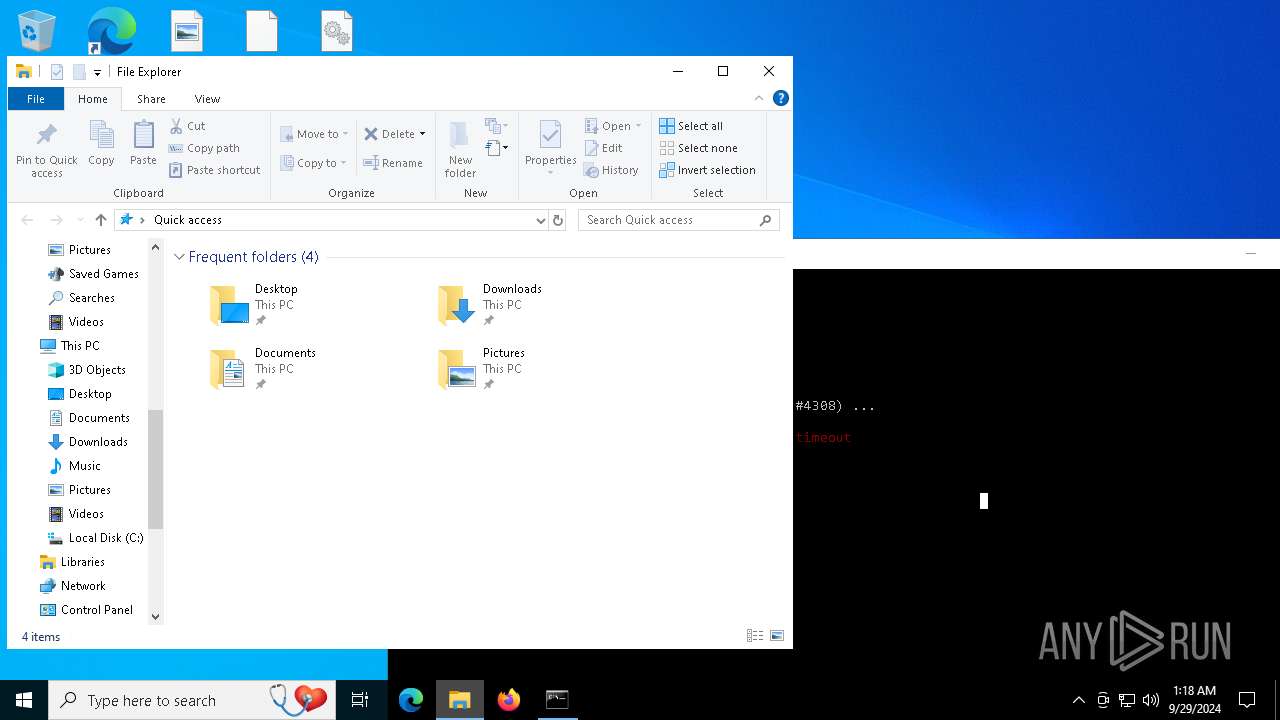The image size is (1280, 720).
Task: Click the volume tray icon
Action: click(x=1151, y=700)
